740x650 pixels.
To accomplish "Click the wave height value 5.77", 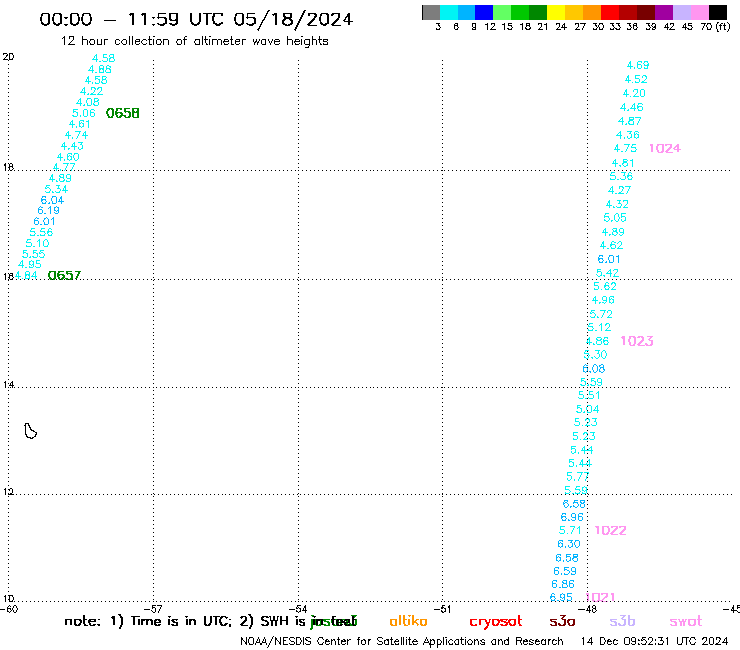I will click(578, 477).
